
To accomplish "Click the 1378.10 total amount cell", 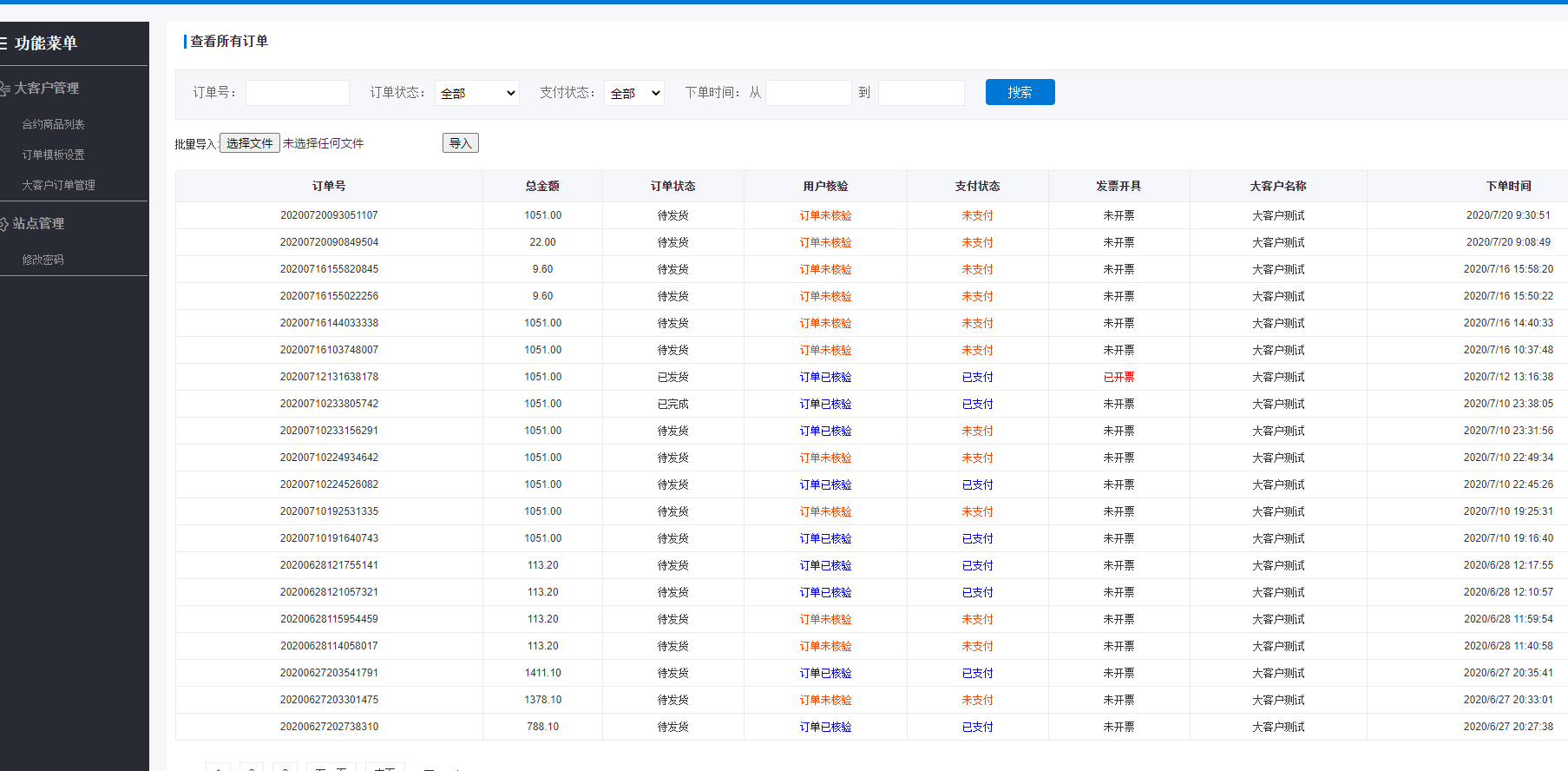I will click(542, 700).
